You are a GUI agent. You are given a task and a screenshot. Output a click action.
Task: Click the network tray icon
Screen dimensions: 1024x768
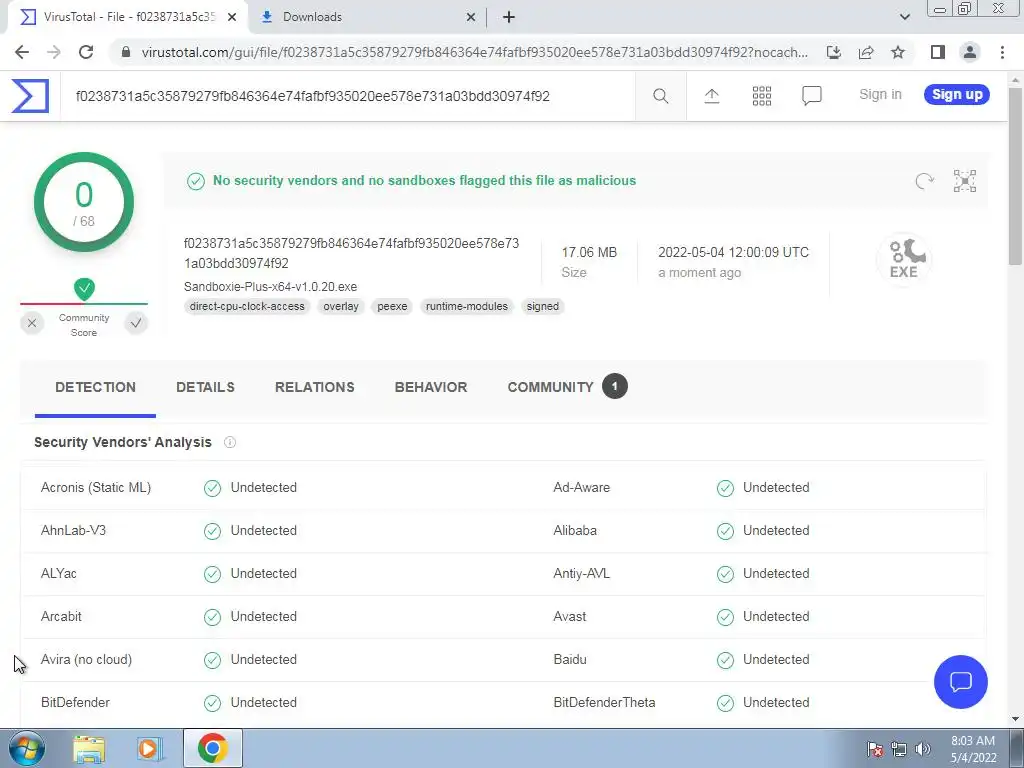tap(899, 749)
